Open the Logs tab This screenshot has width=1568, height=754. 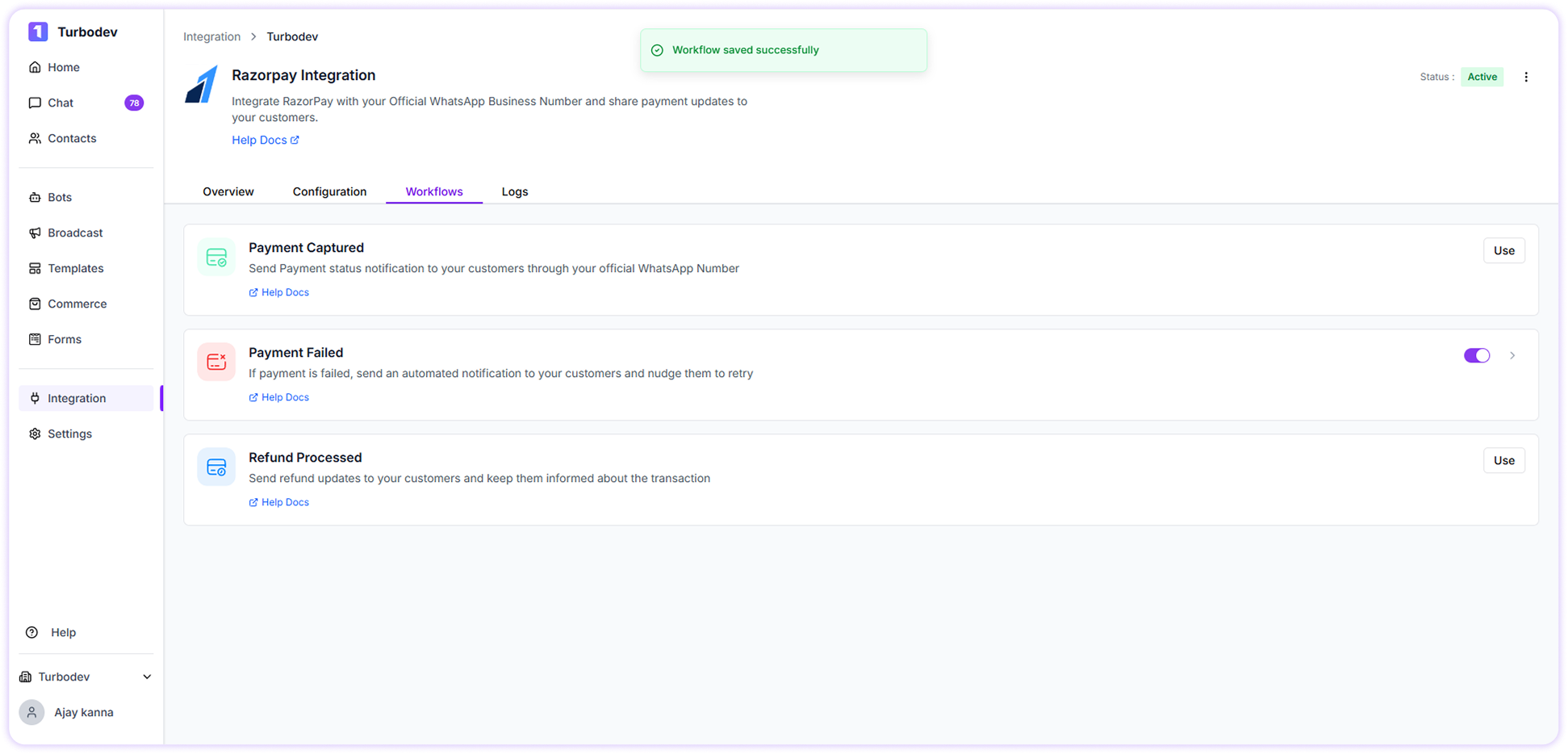point(514,191)
